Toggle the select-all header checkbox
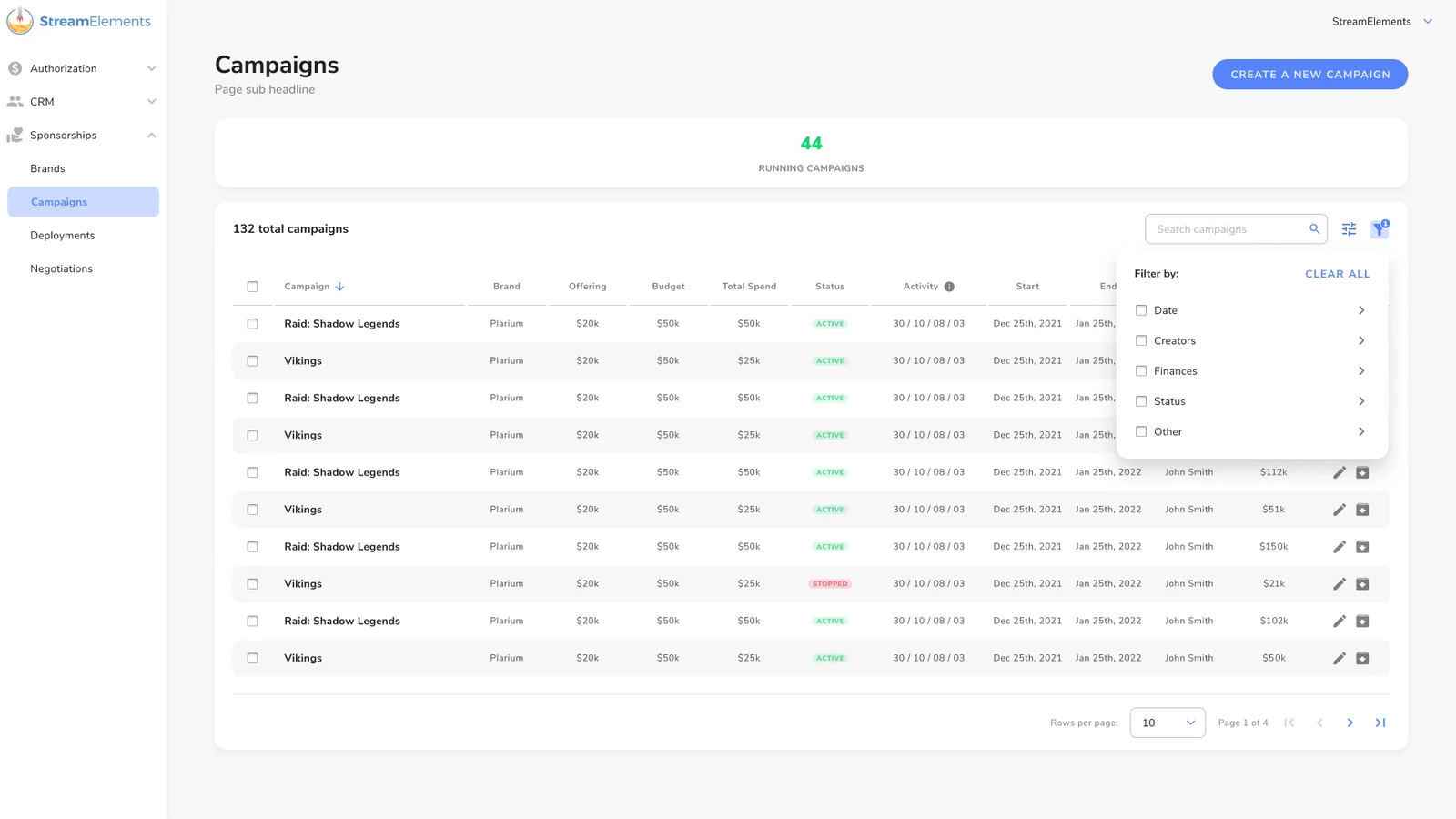The width and height of the screenshot is (1456, 819). coord(253,287)
